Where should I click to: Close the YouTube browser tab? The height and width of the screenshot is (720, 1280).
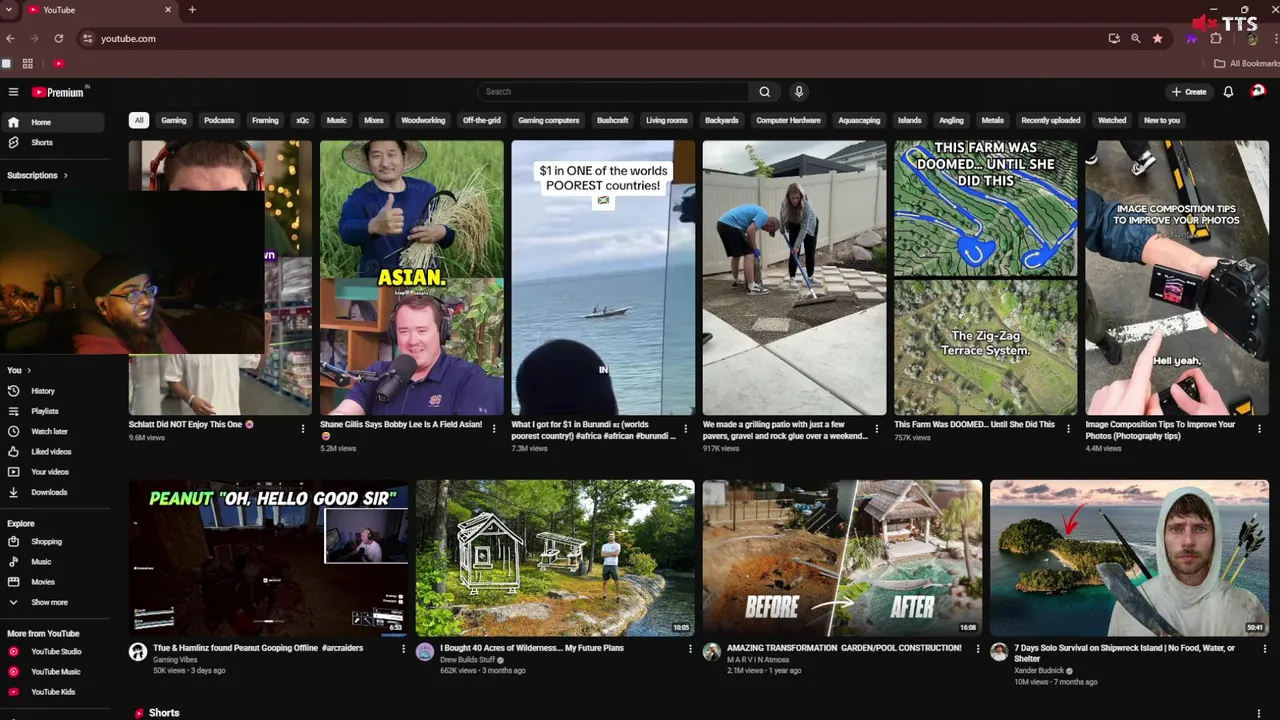tap(168, 10)
